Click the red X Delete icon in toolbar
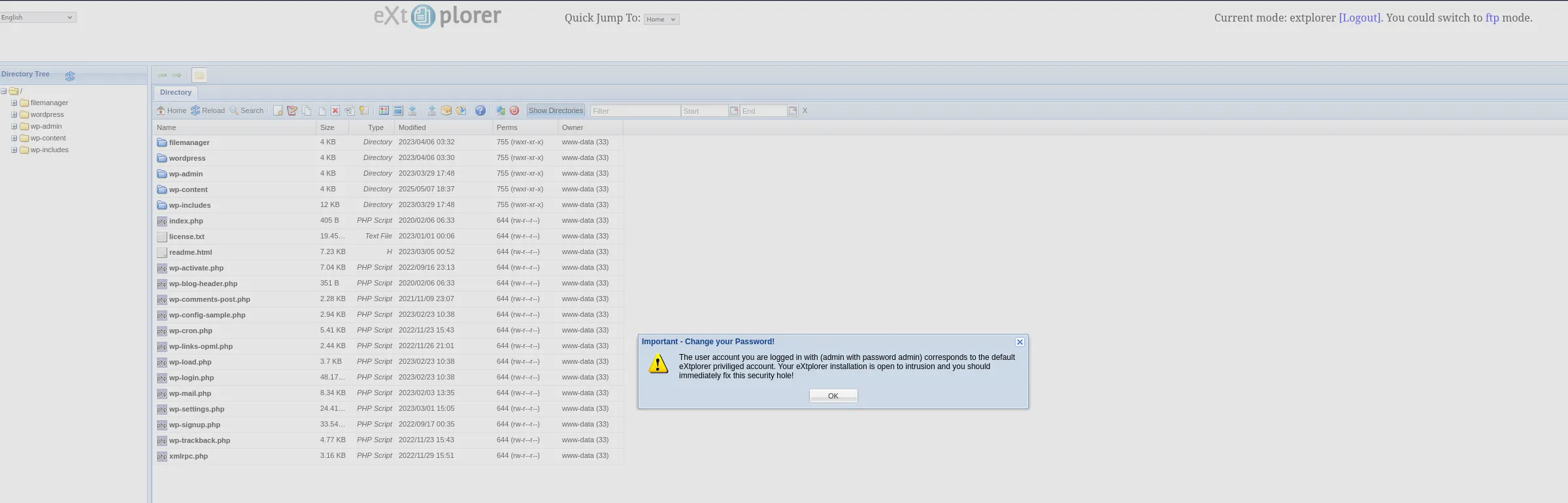1568x503 pixels. tap(335, 111)
